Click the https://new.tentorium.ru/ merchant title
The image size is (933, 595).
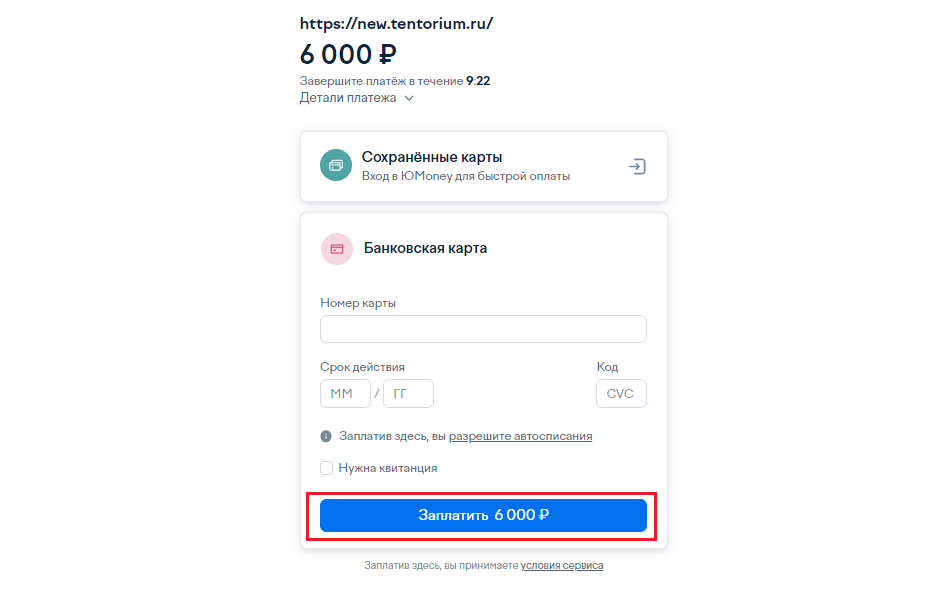(396, 24)
